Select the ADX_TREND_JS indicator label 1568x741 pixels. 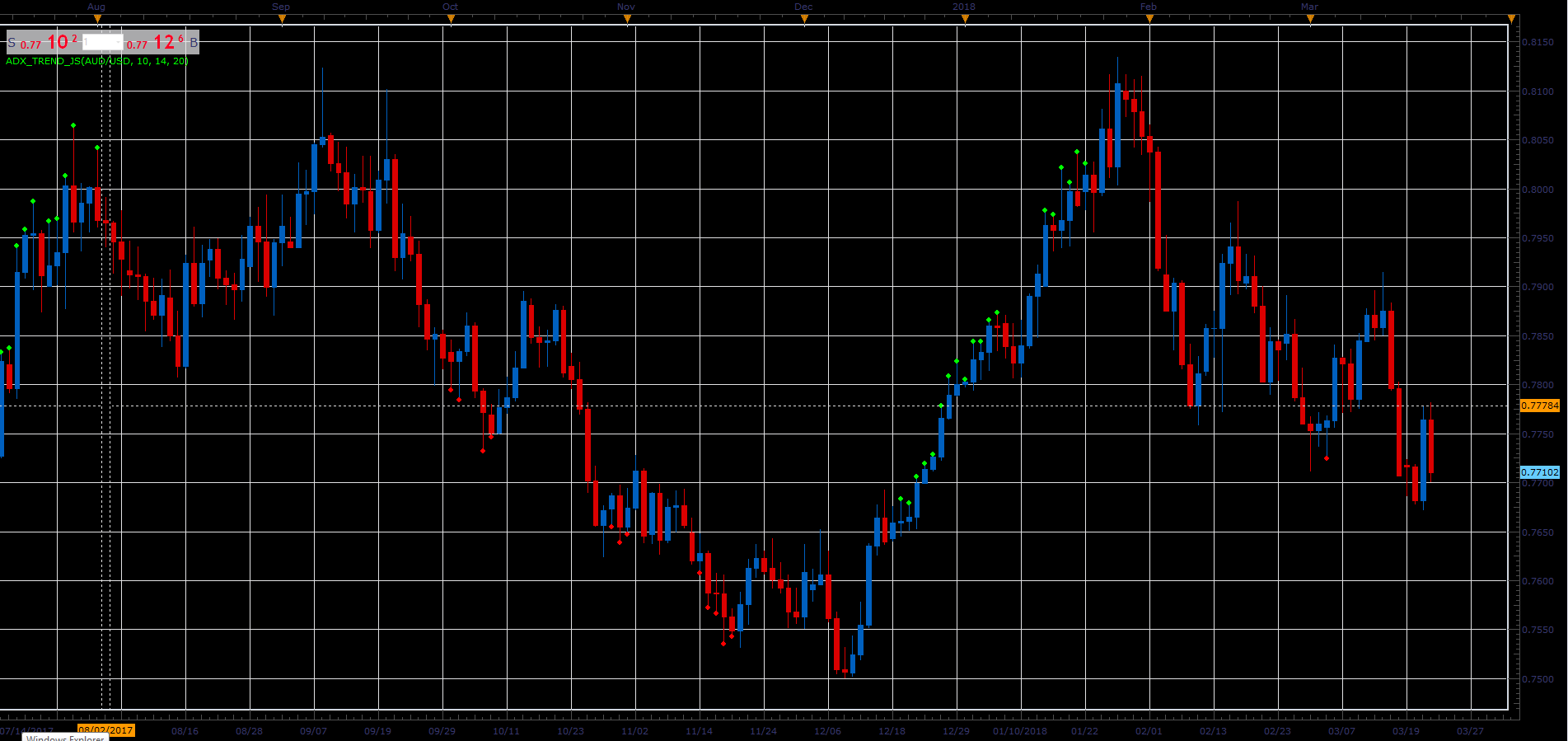[97, 61]
